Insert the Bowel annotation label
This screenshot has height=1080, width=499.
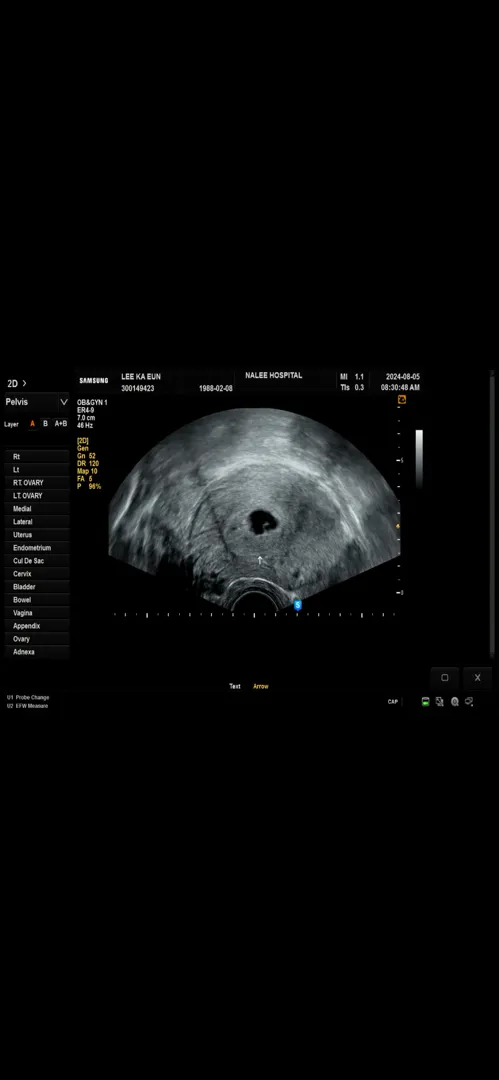pyautogui.click(x=37, y=600)
